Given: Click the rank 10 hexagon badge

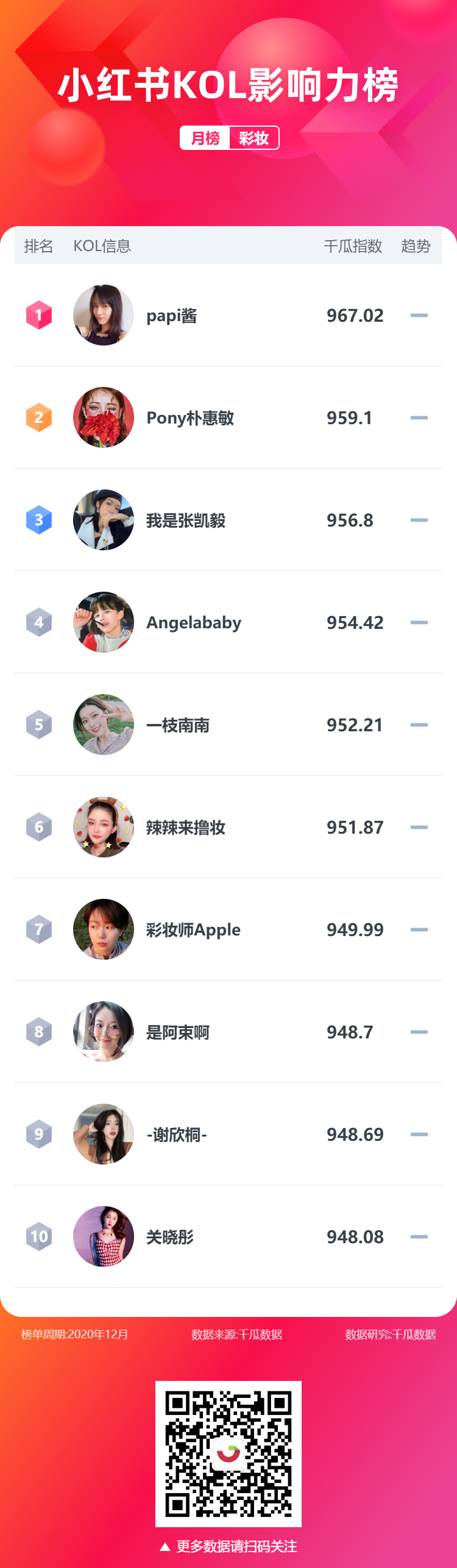Looking at the screenshot, I should pyautogui.click(x=39, y=1236).
